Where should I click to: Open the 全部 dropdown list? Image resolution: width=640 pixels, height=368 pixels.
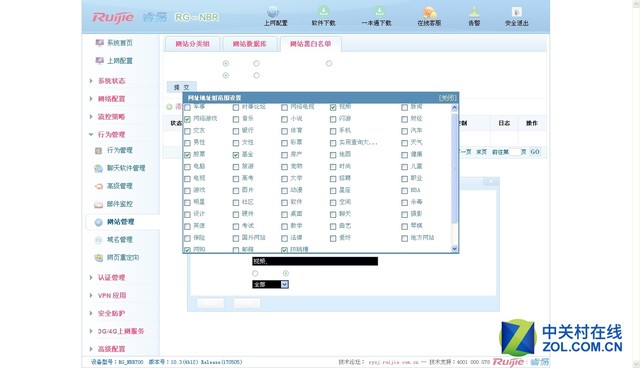pyautogui.click(x=270, y=284)
